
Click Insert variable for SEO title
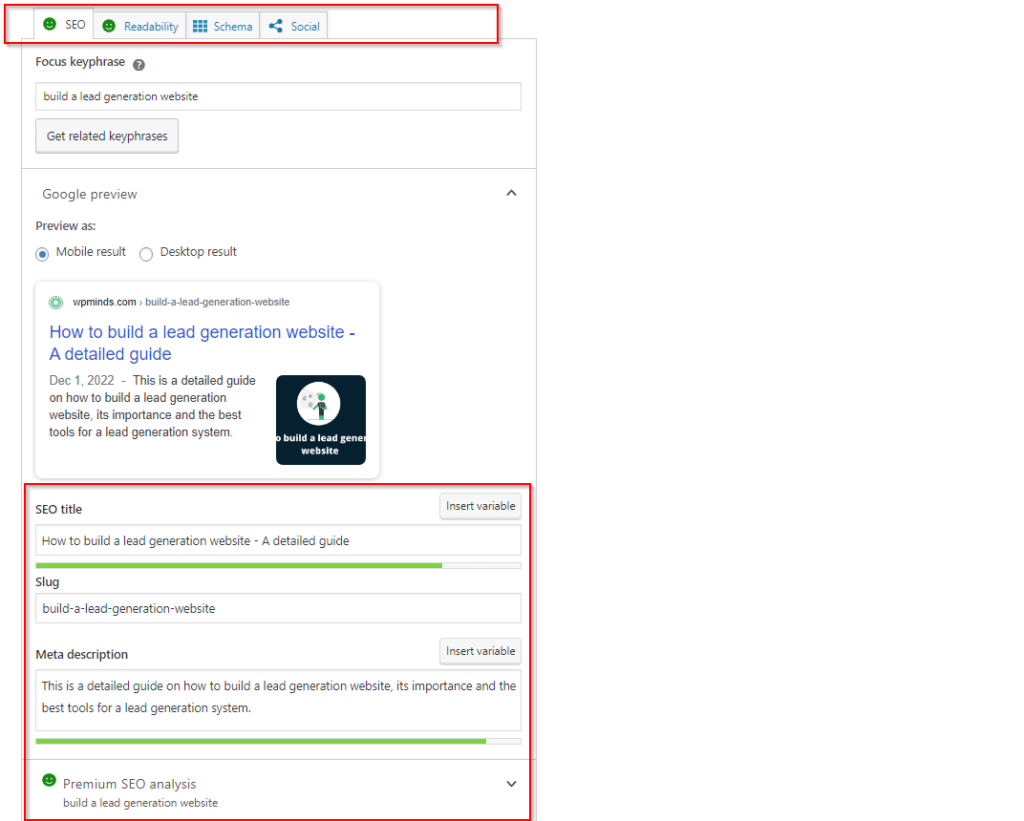coord(480,506)
